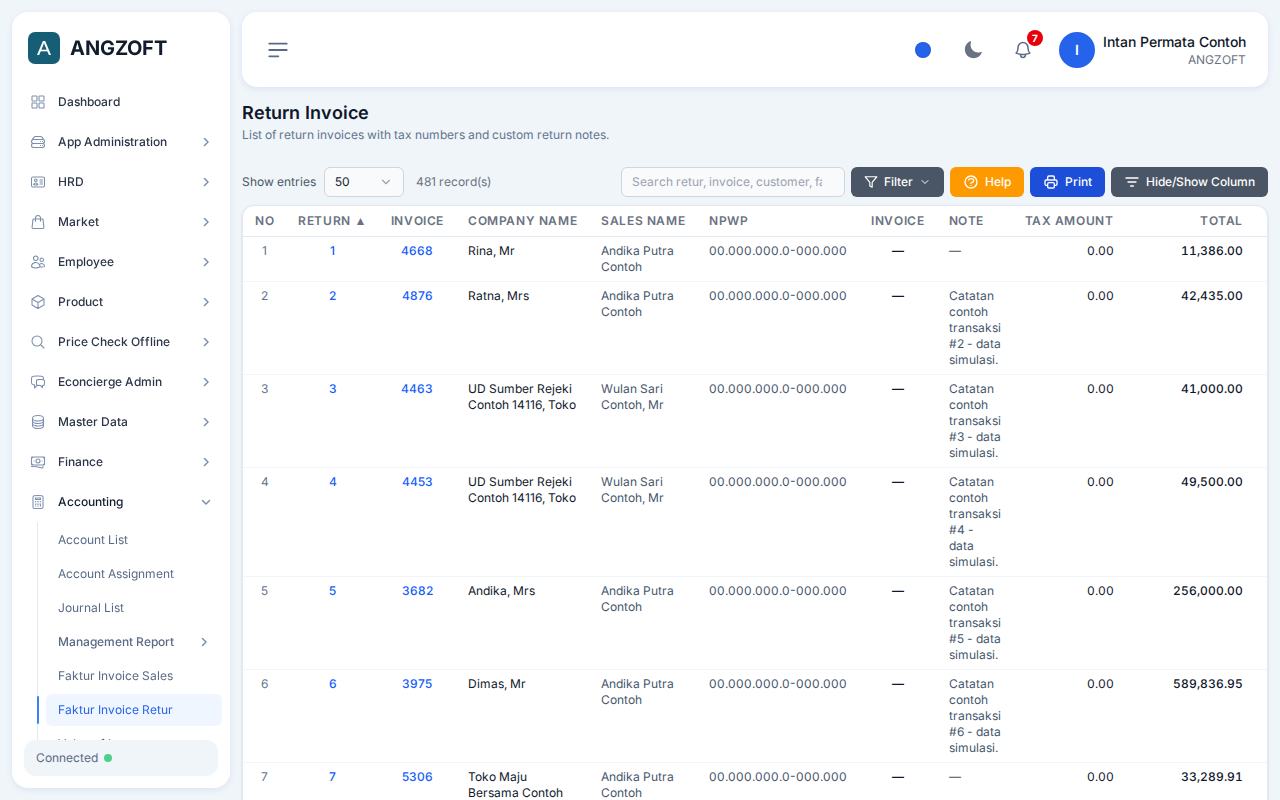Click the orange Help button

987,182
